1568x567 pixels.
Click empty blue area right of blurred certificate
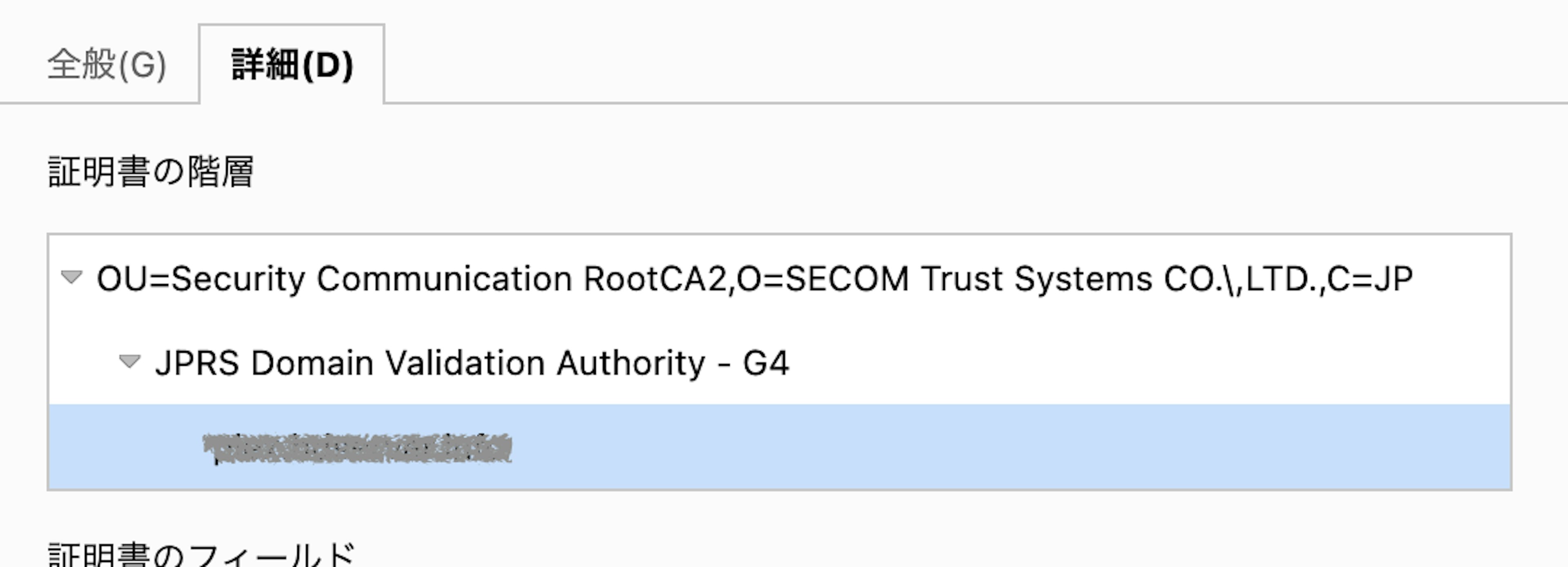(x=1004, y=447)
